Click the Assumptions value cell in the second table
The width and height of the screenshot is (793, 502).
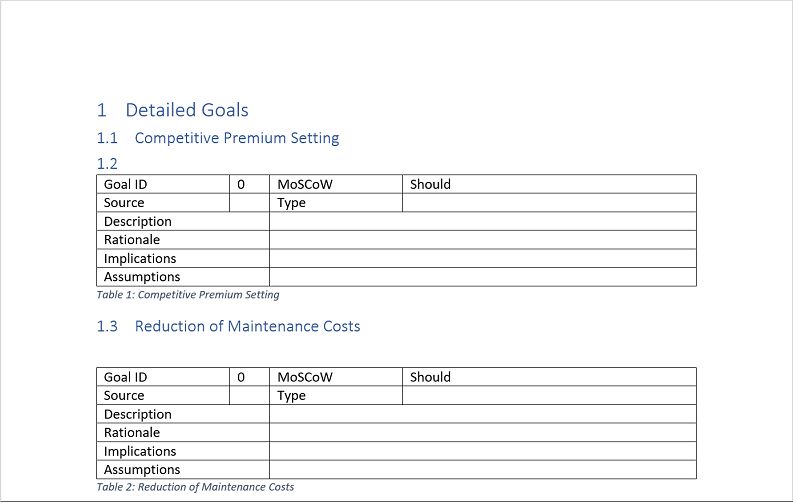point(483,470)
